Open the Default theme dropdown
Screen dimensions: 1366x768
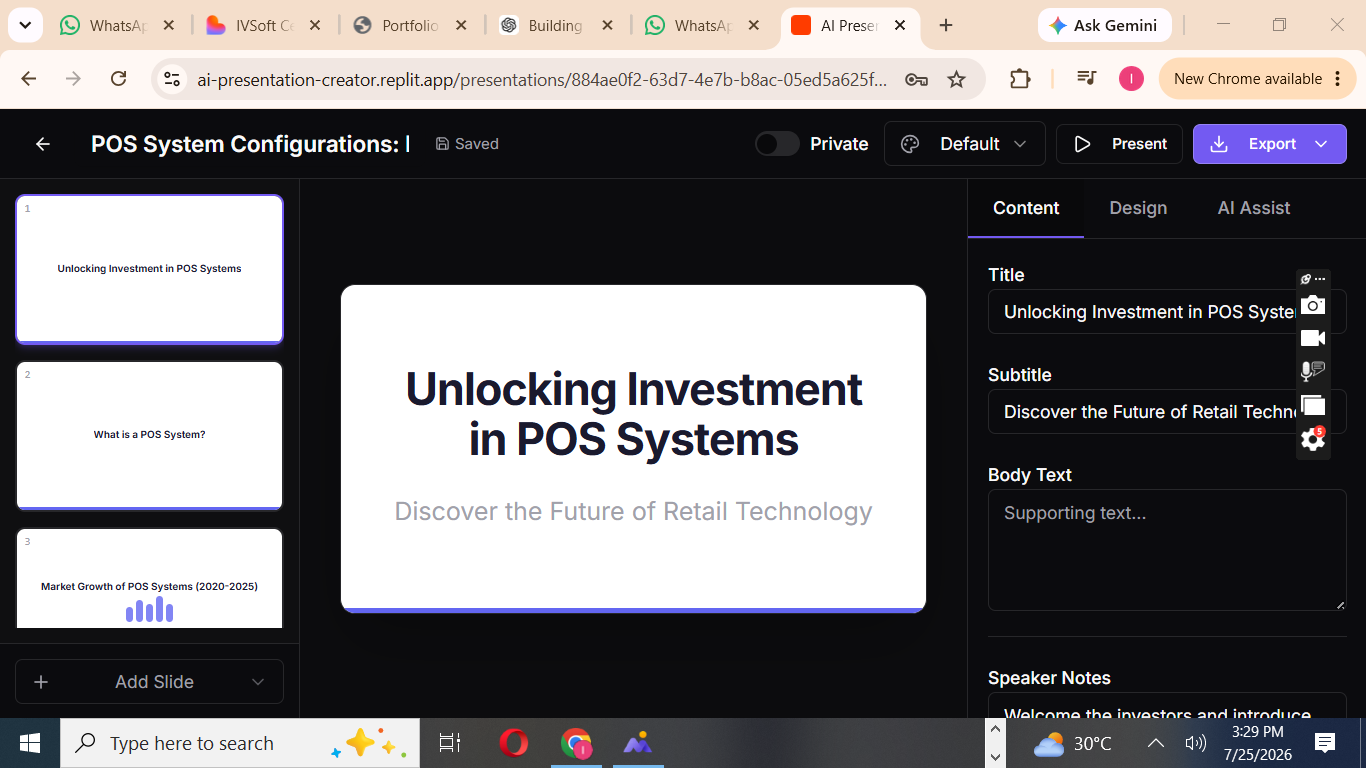pyautogui.click(x=965, y=144)
